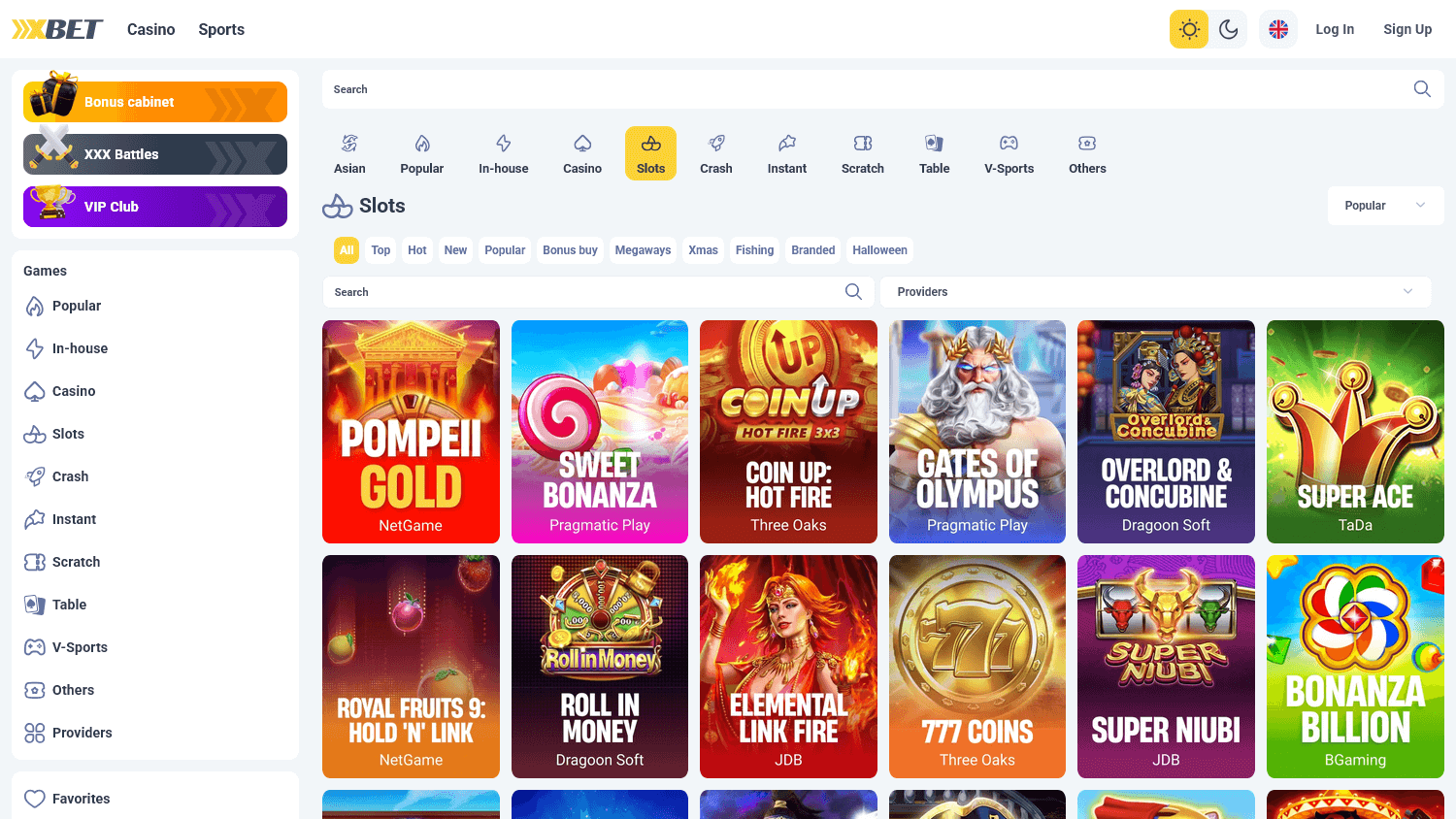This screenshot has width=1456, height=819.
Task: Select the Megaways filter chip
Action: (643, 249)
